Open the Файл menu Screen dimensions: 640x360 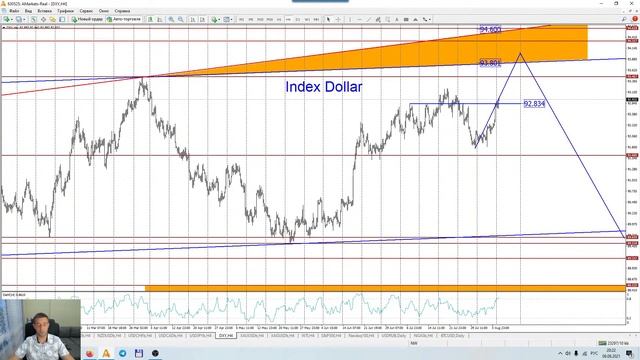[14, 11]
